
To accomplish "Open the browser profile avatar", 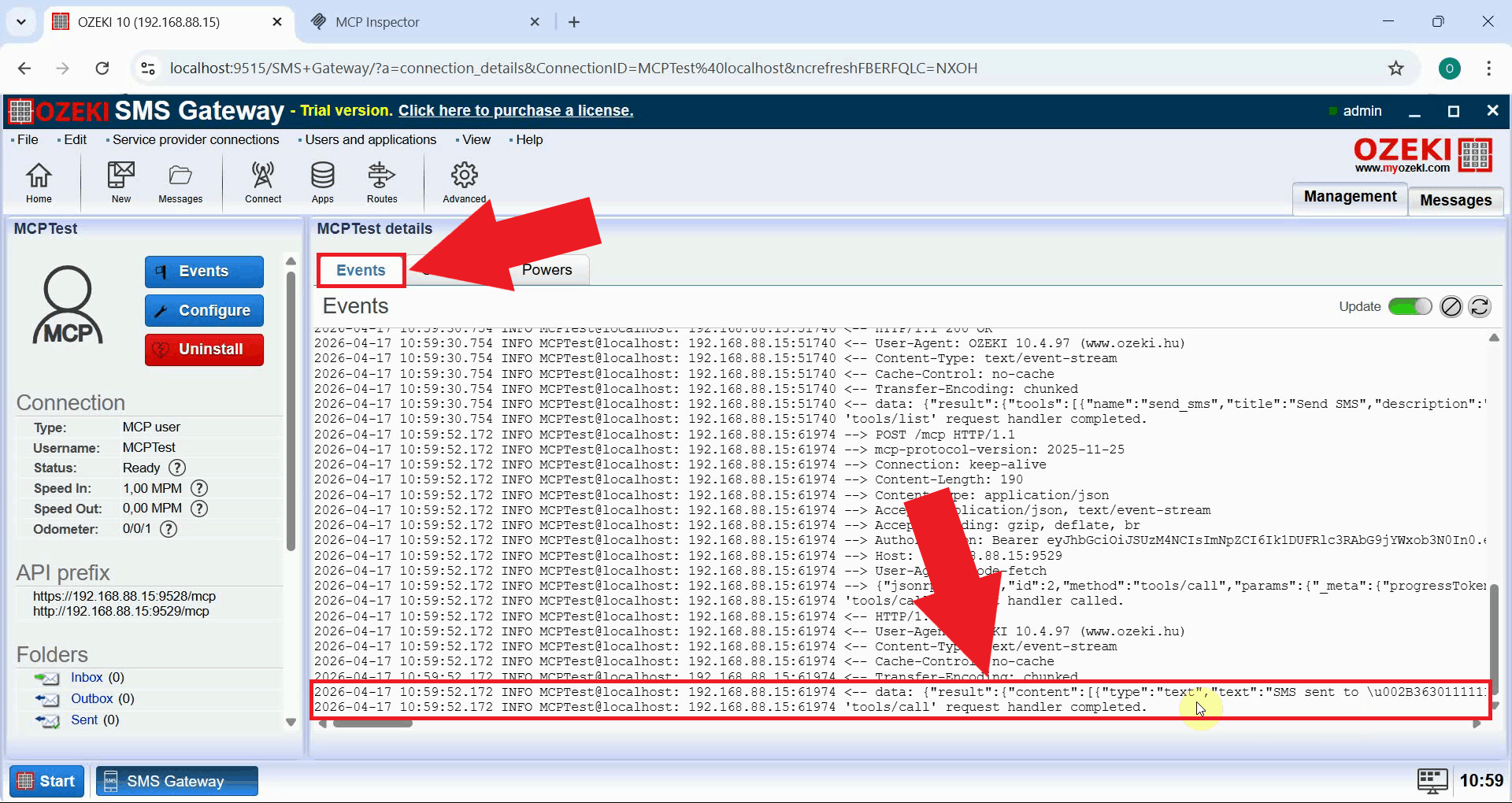I will point(1450,68).
